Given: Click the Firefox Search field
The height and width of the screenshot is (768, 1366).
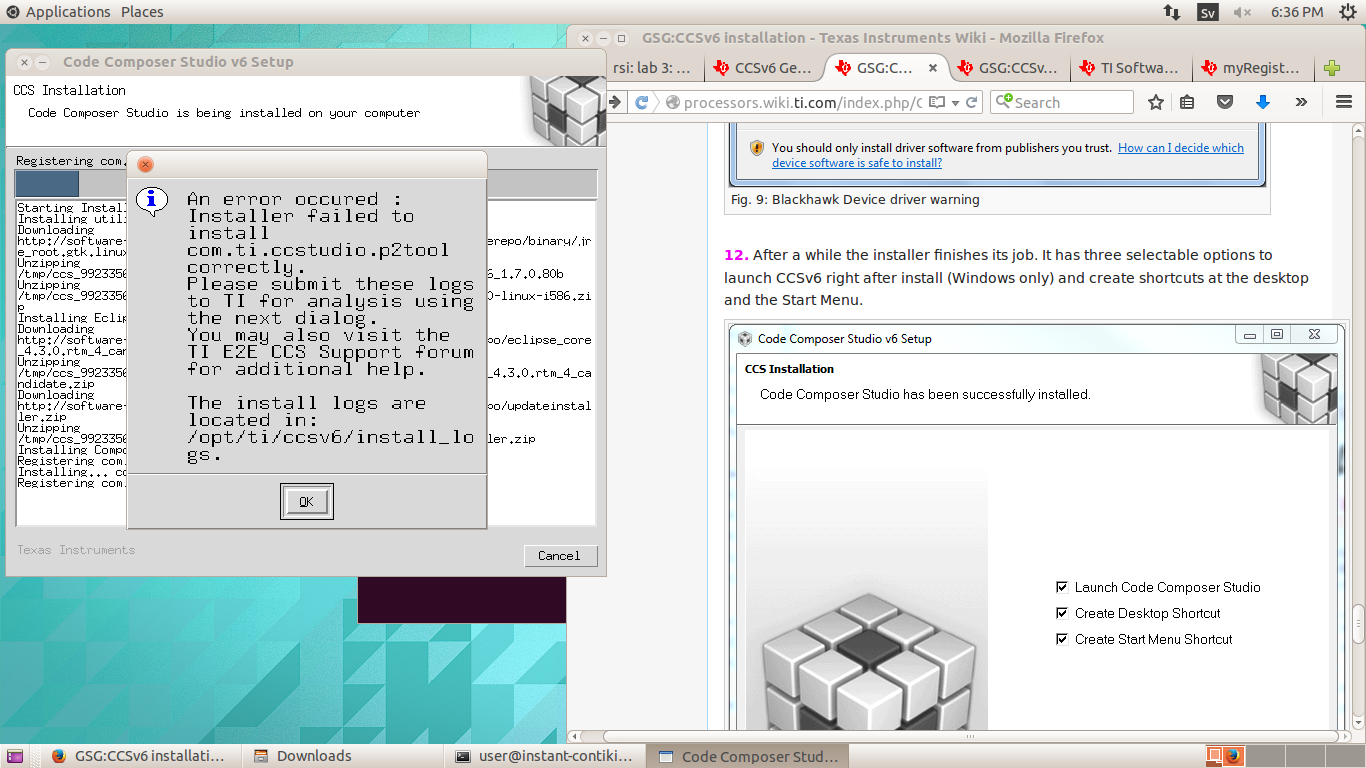Looking at the screenshot, I should click(x=1062, y=102).
